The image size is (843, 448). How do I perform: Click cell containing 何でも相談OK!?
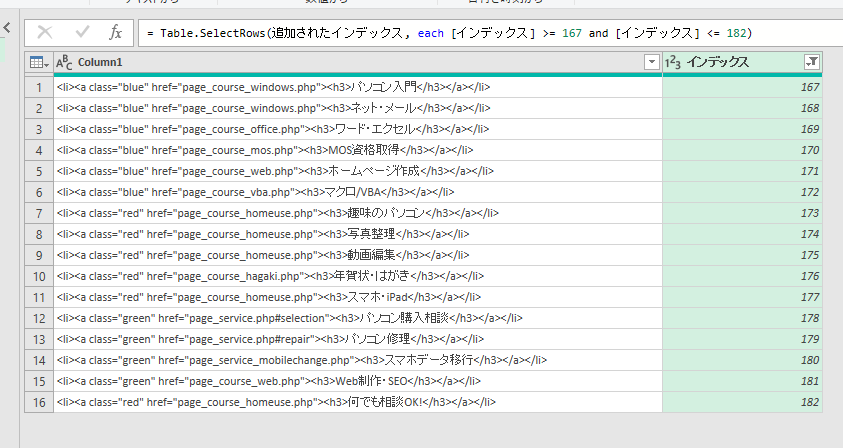click(358, 402)
